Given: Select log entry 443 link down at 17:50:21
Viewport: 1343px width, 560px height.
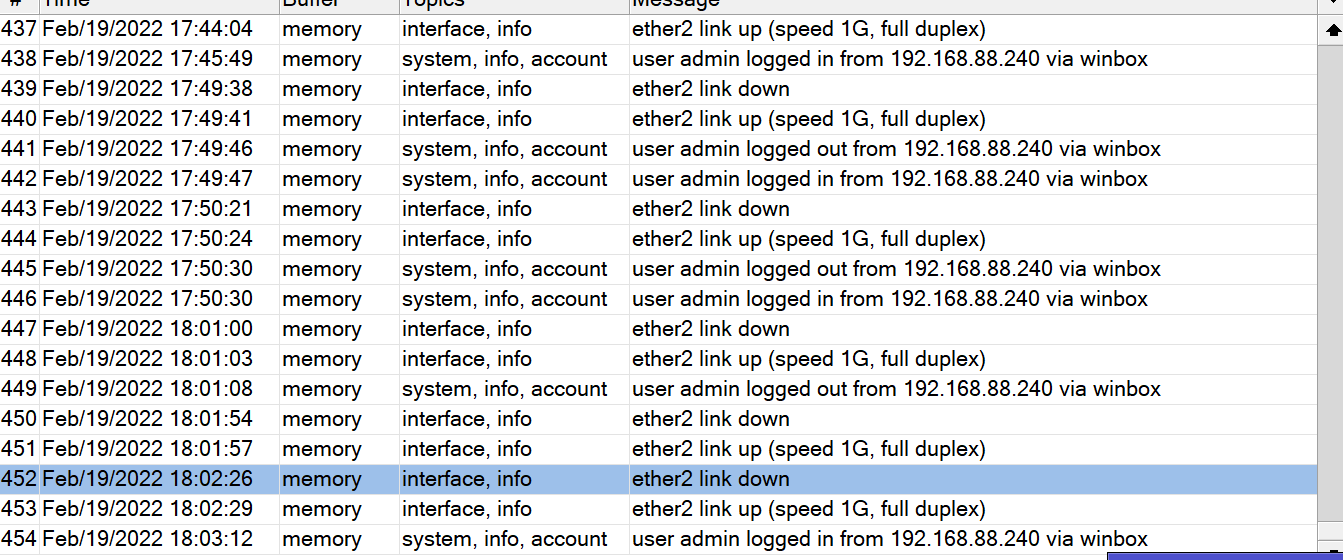Looking at the screenshot, I should click(660, 209).
